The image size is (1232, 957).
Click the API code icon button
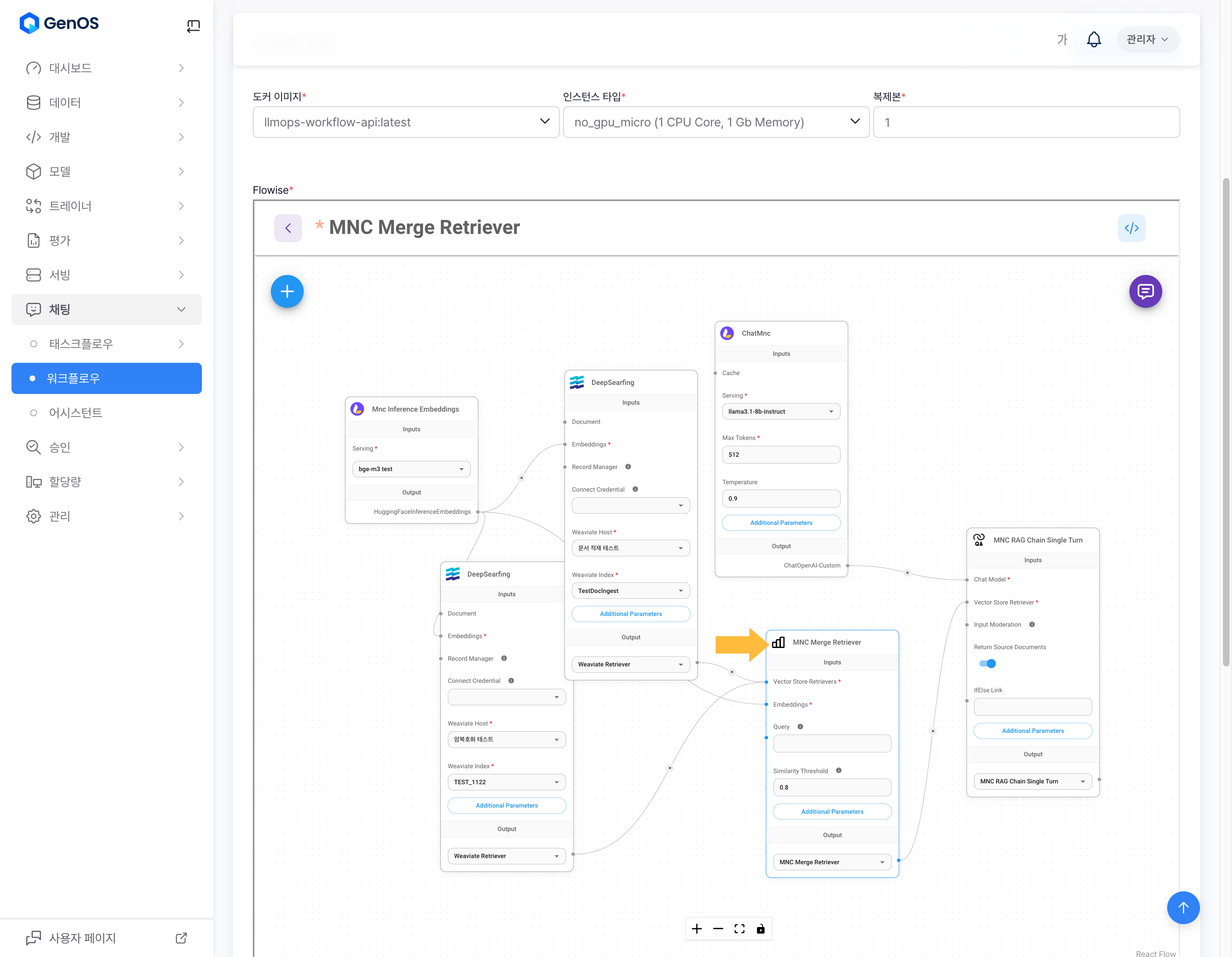(x=1131, y=228)
